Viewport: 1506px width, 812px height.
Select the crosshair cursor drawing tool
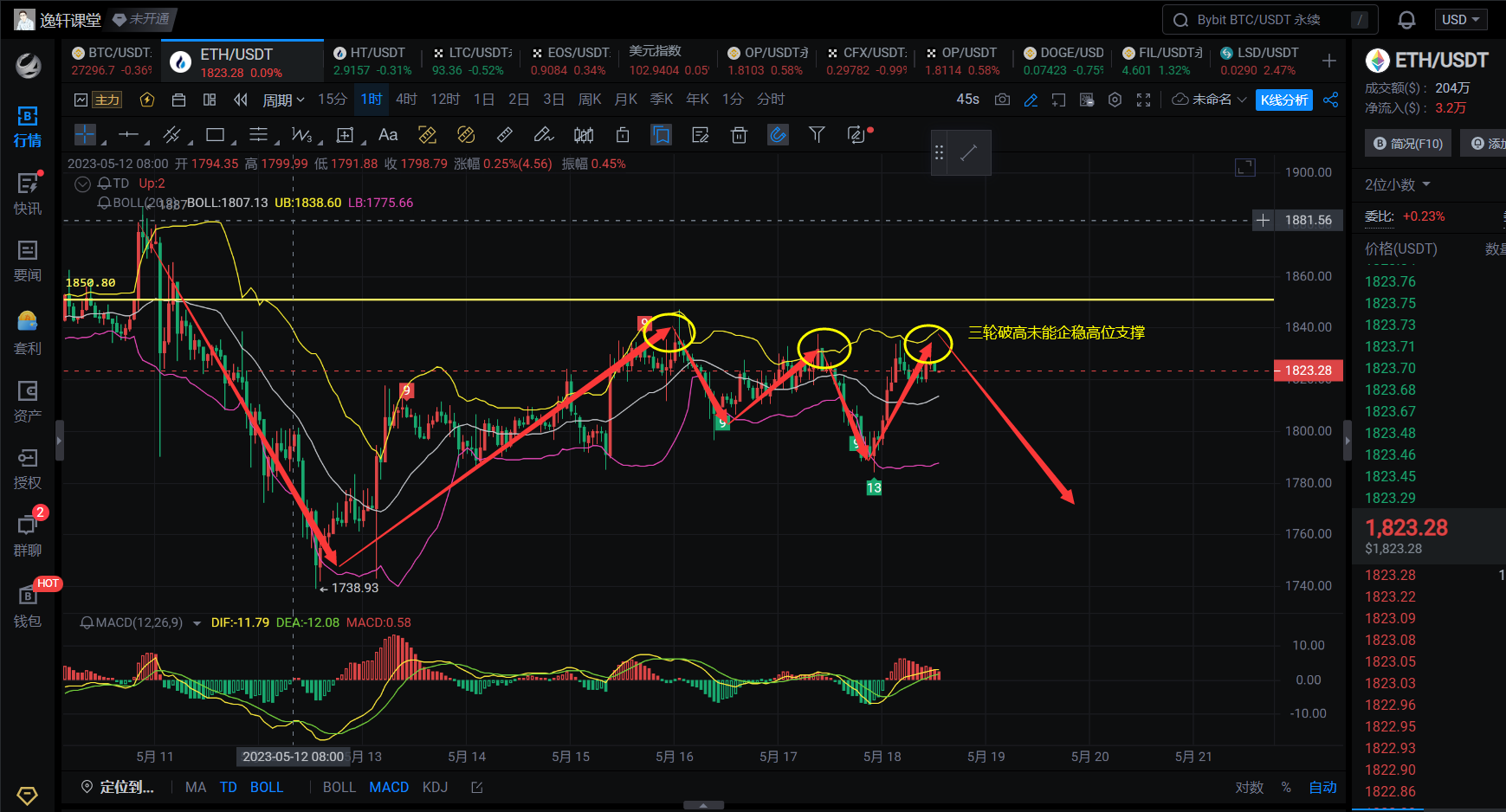85,135
